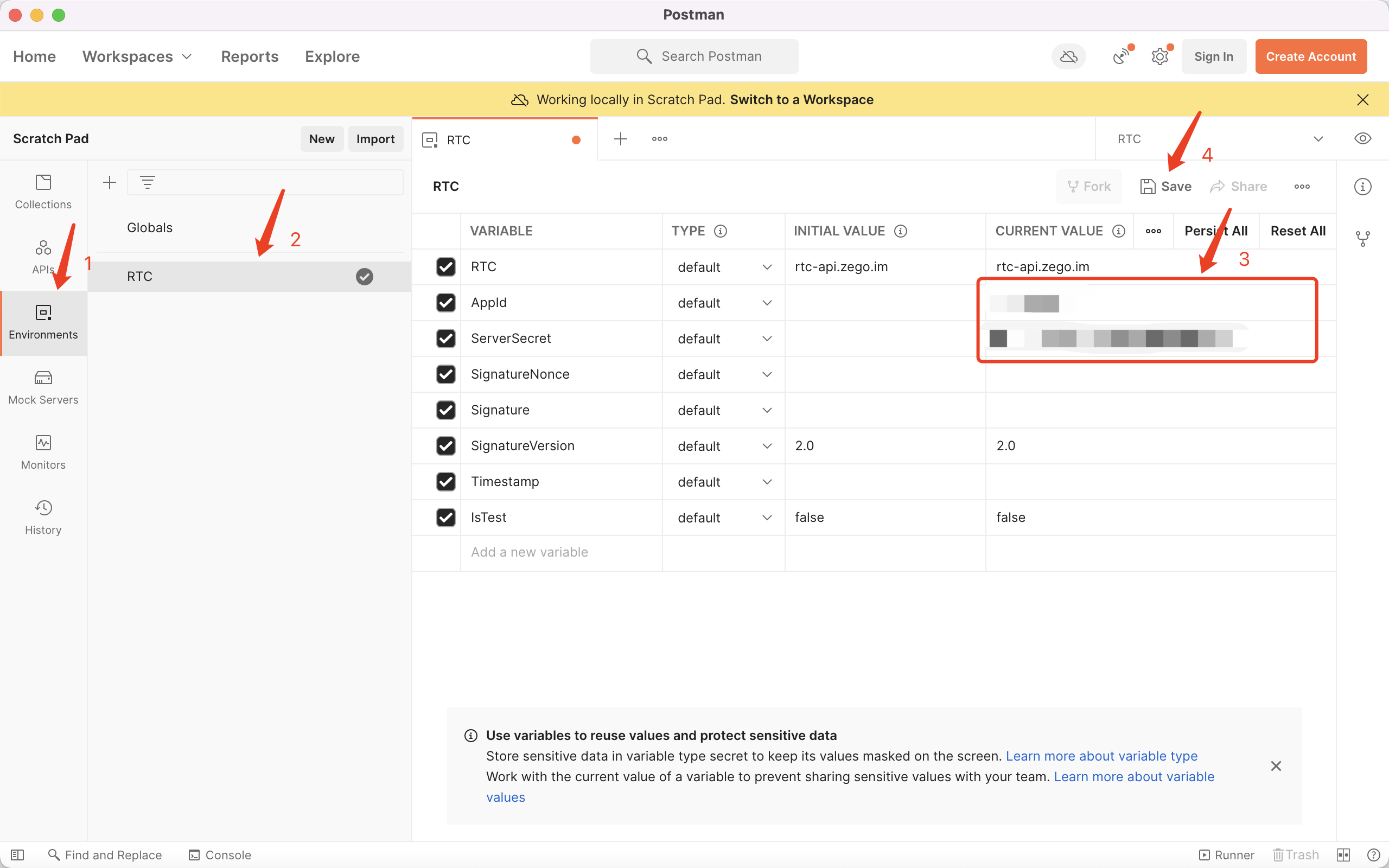Save the RTC environment
Viewport: 1389px width, 868px height.
tap(1165, 187)
